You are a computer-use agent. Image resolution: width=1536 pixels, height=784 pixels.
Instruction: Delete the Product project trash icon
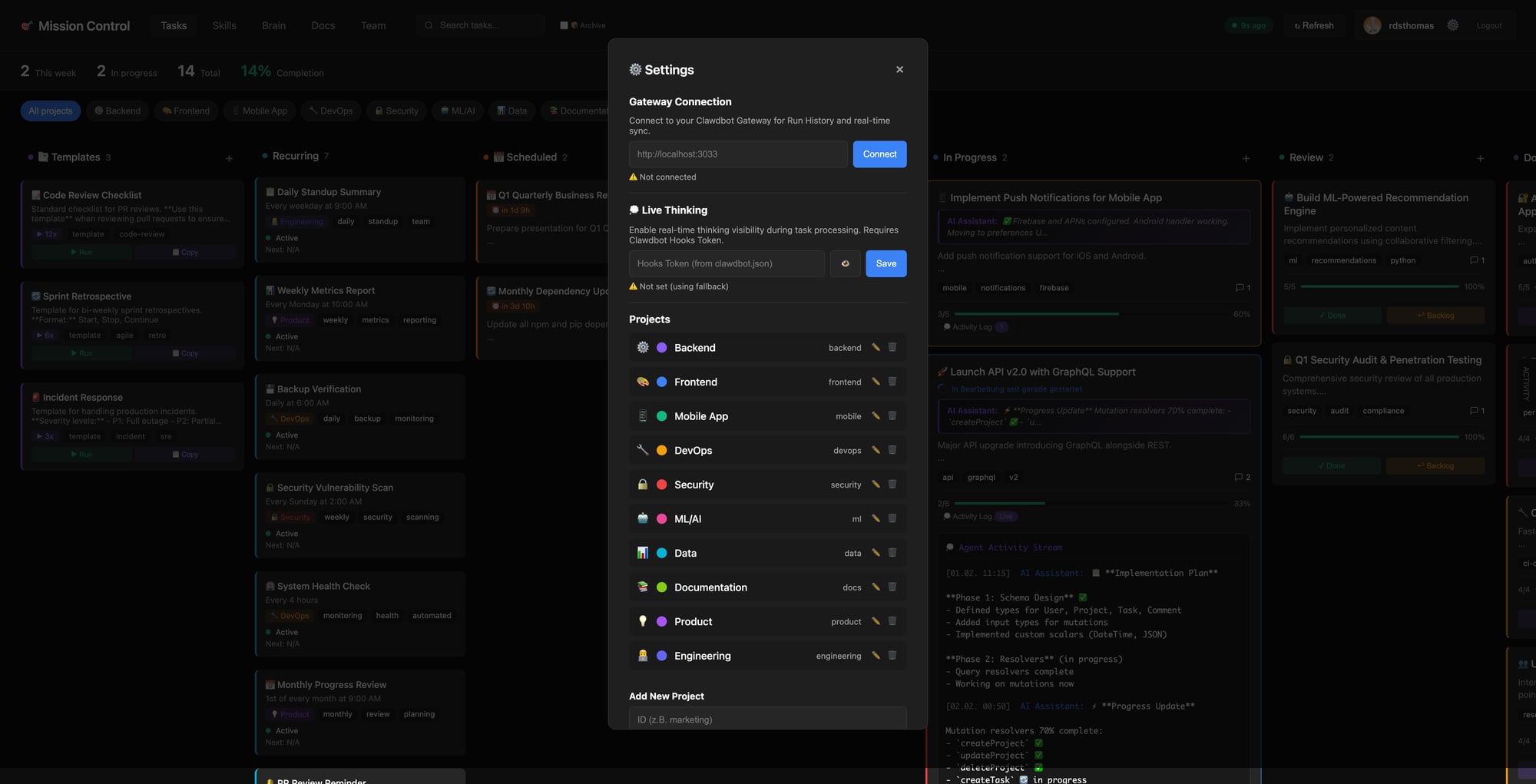(x=892, y=621)
